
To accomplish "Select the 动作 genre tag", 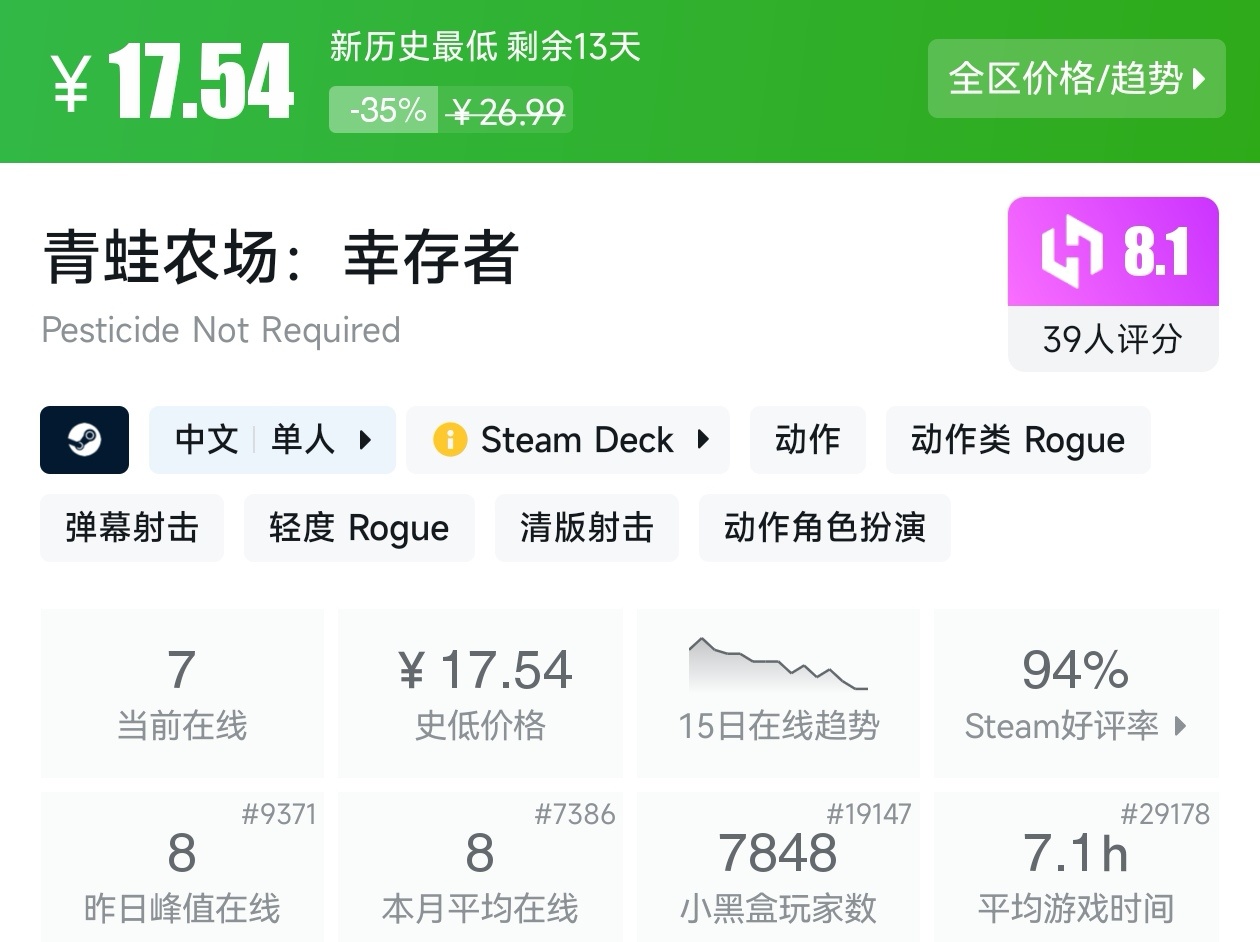I will [x=807, y=440].
